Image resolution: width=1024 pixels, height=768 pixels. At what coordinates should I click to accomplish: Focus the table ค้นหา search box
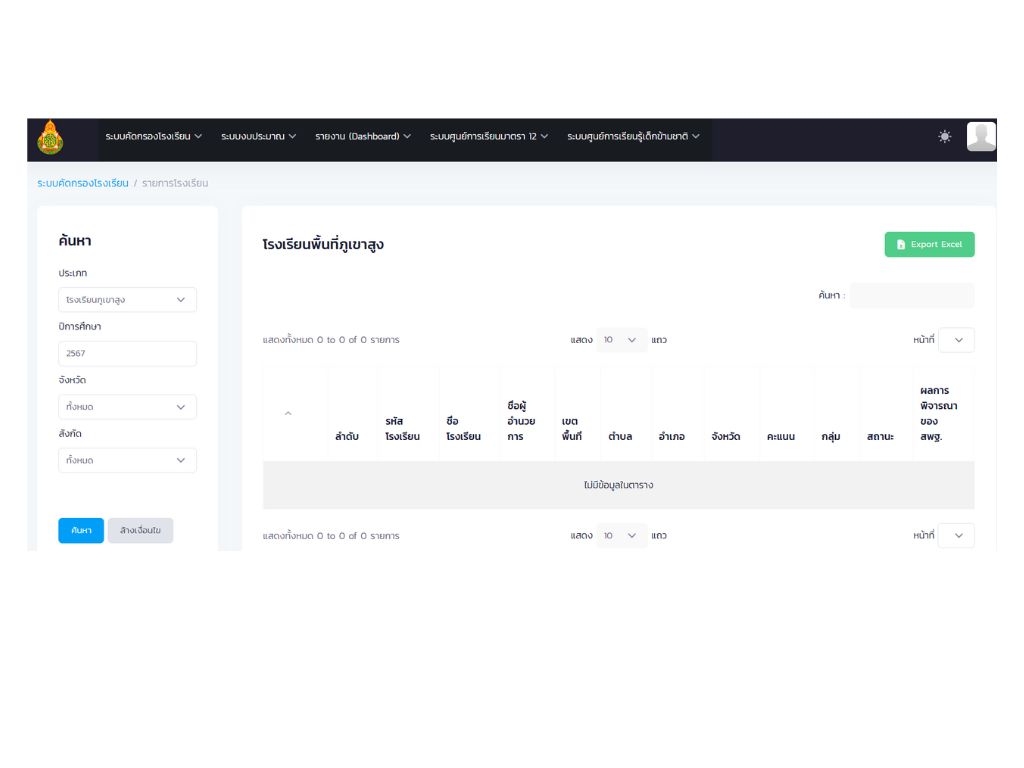click(911, 296)
